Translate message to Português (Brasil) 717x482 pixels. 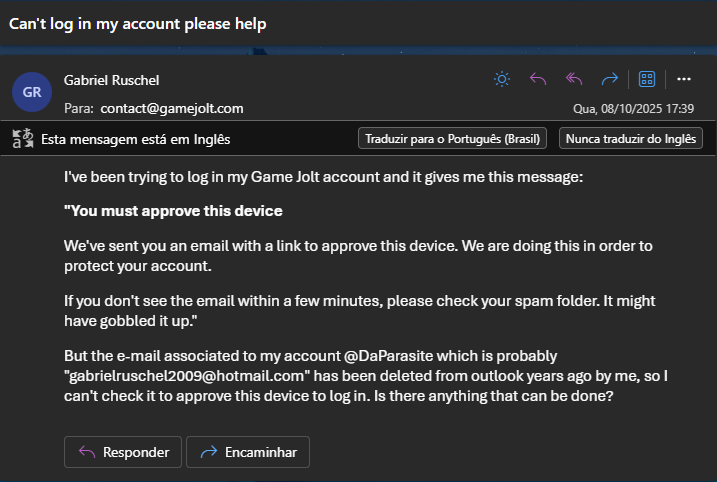[452, 139]
